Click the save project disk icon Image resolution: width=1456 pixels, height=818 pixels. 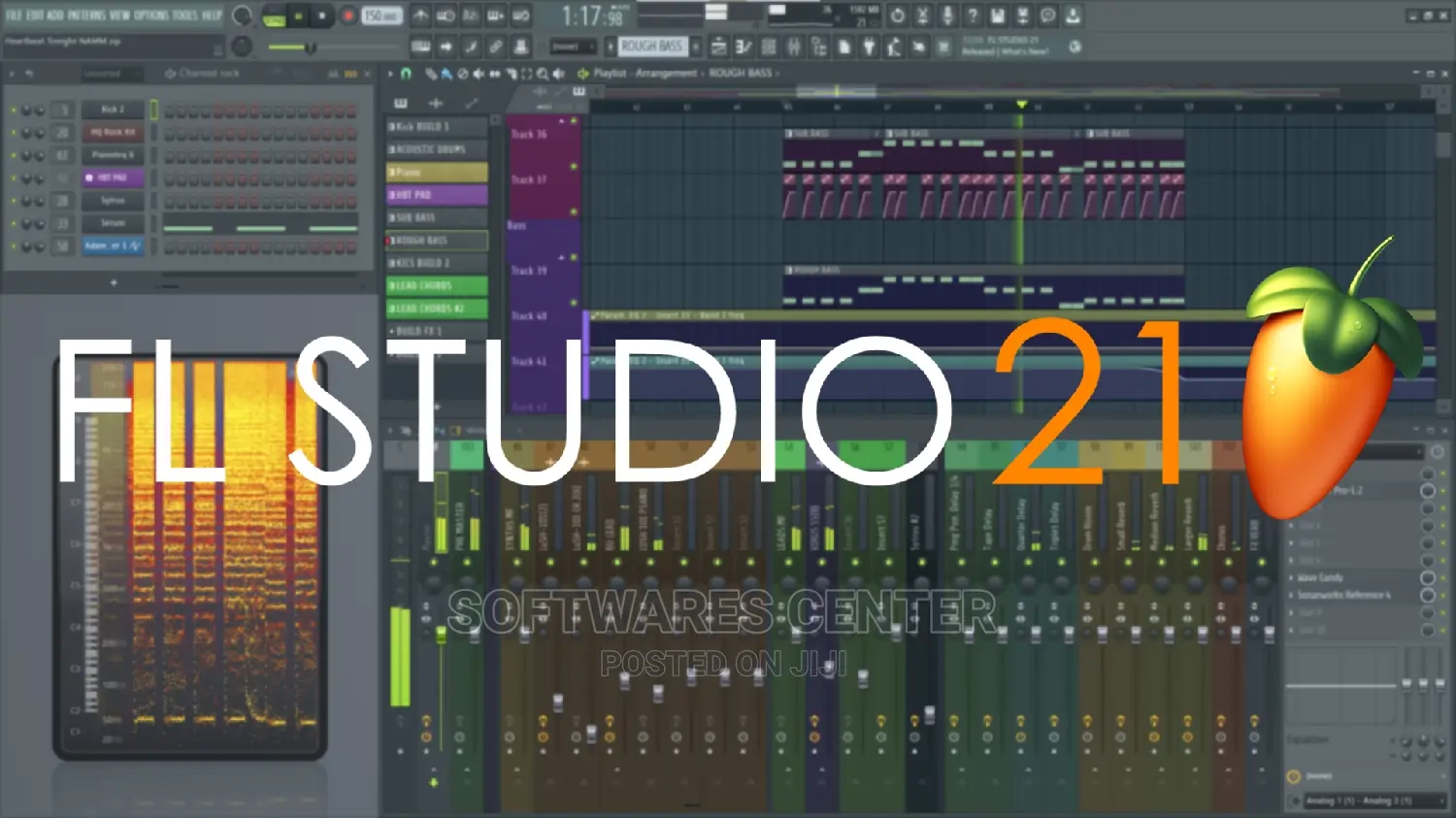(998, 15)
